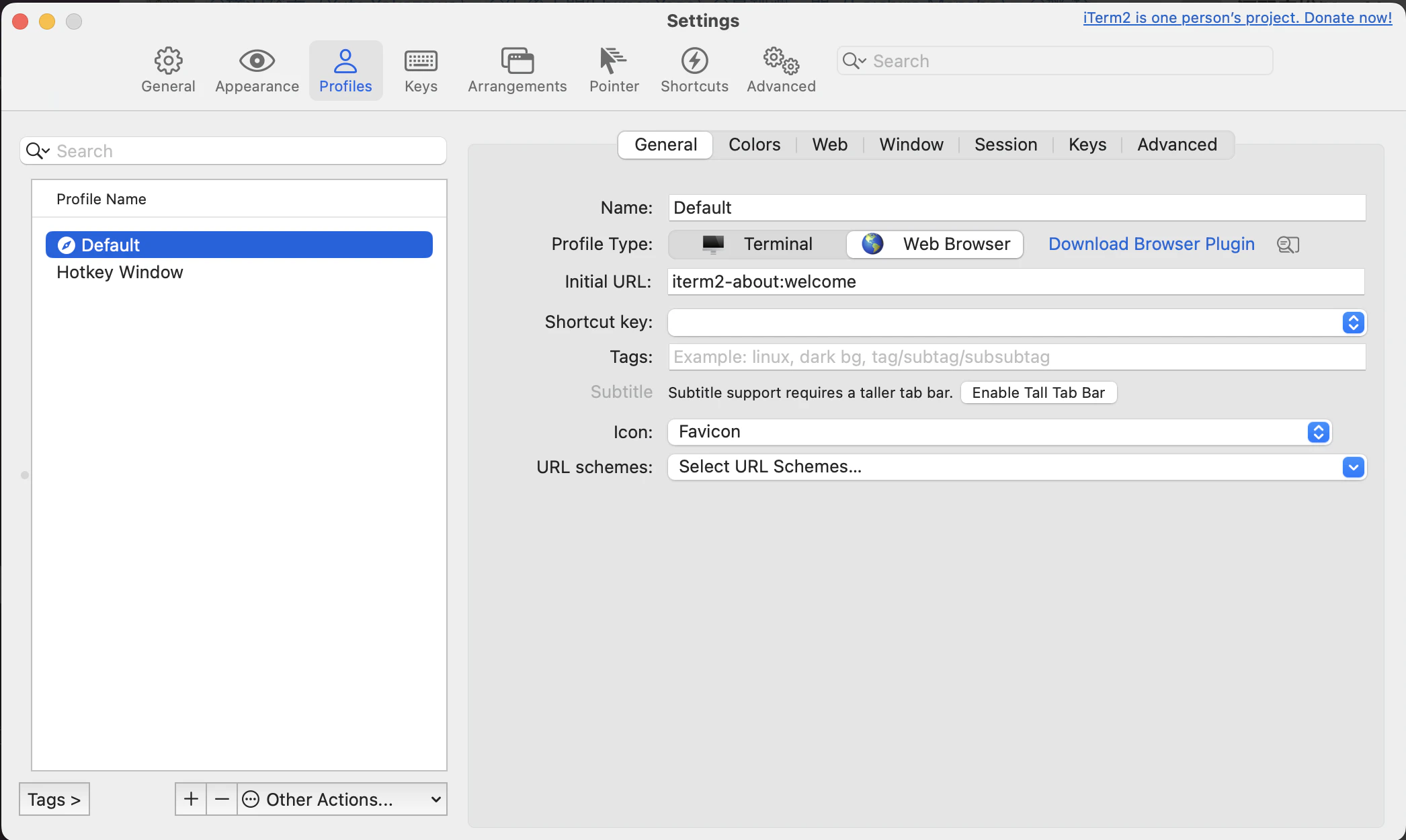
Task: Focus the profile Name field
Action: click(1017, 208)
